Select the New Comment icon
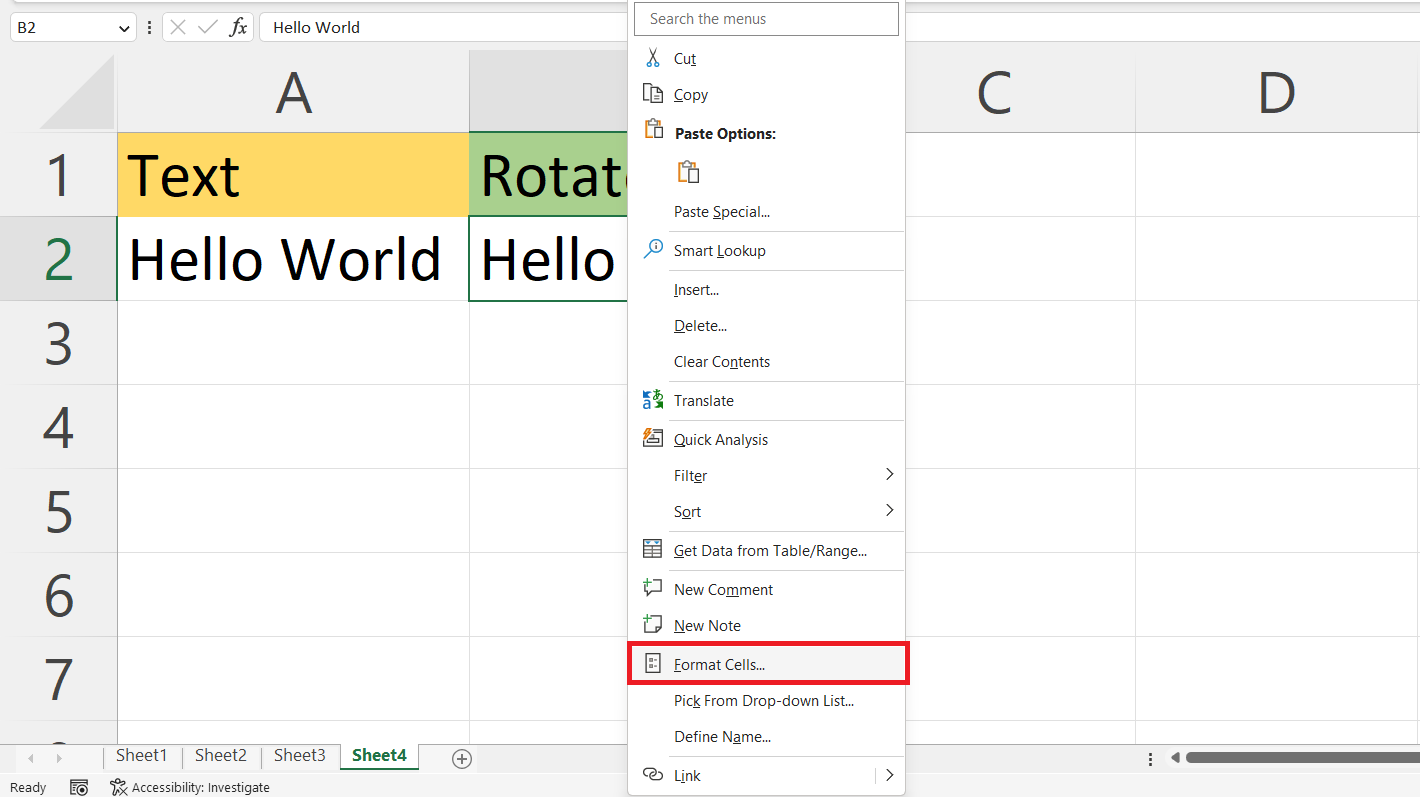Image resolution: width=1420 pixels, height=797 pixels. pos(654,587)
